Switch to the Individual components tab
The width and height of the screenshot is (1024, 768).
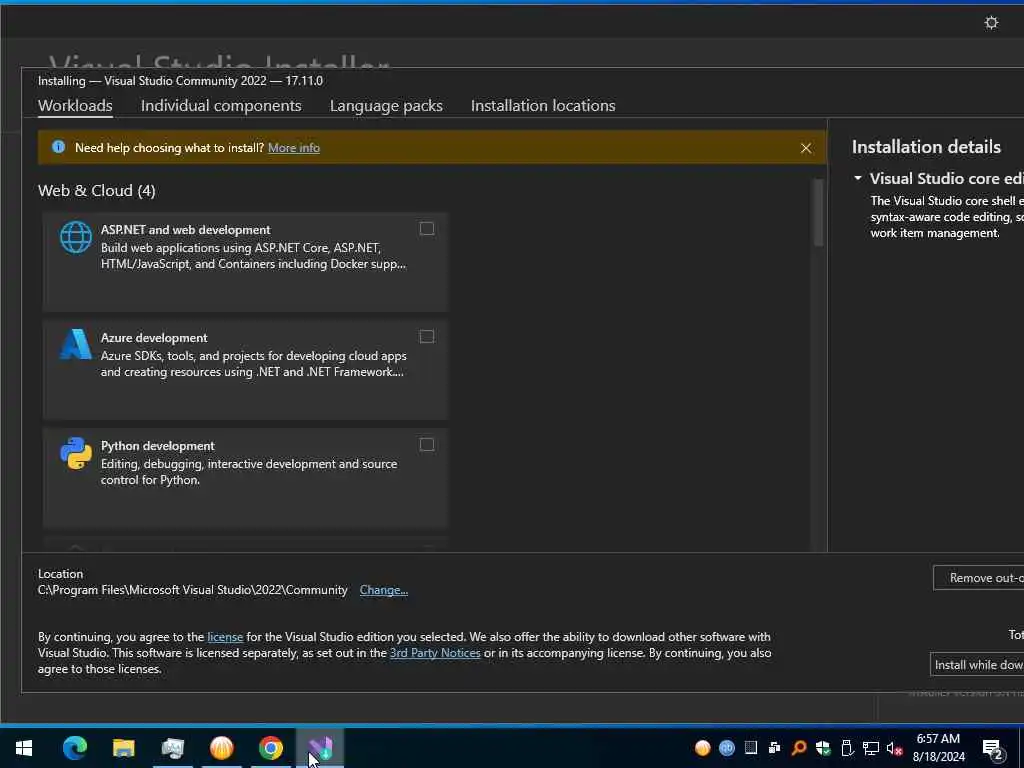[x=221, y=106]
